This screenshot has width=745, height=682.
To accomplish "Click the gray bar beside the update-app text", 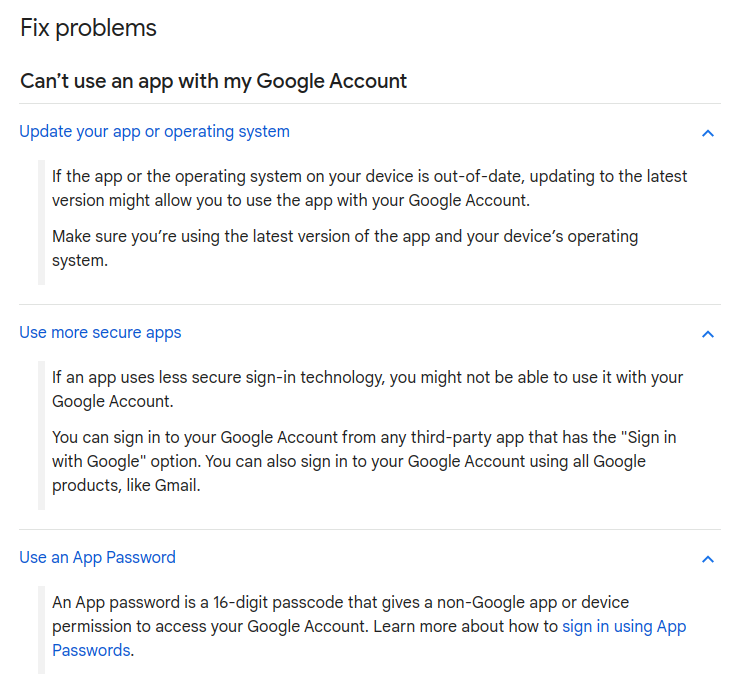I will click(x=41, y=221).
